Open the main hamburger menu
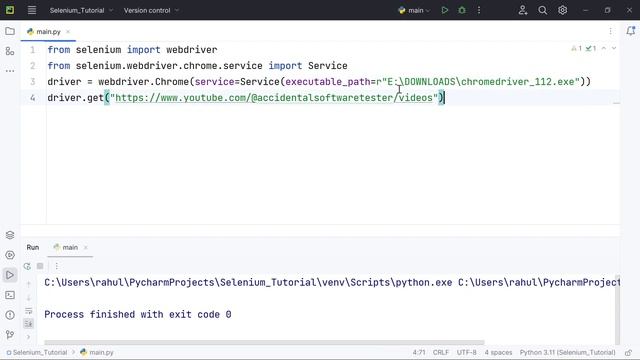 click(x=31, y=10)
